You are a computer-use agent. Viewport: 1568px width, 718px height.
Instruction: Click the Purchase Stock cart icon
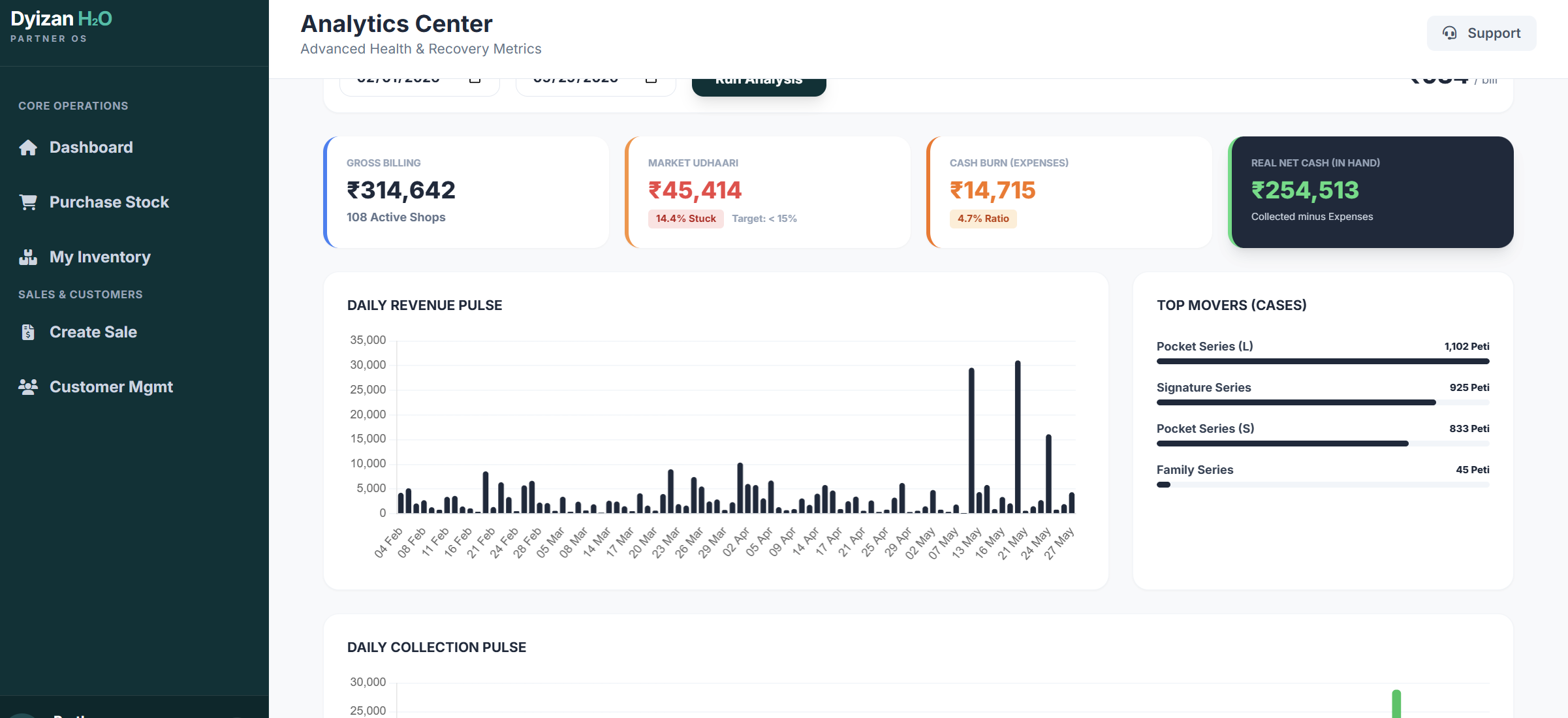click(x=28, y=202)
